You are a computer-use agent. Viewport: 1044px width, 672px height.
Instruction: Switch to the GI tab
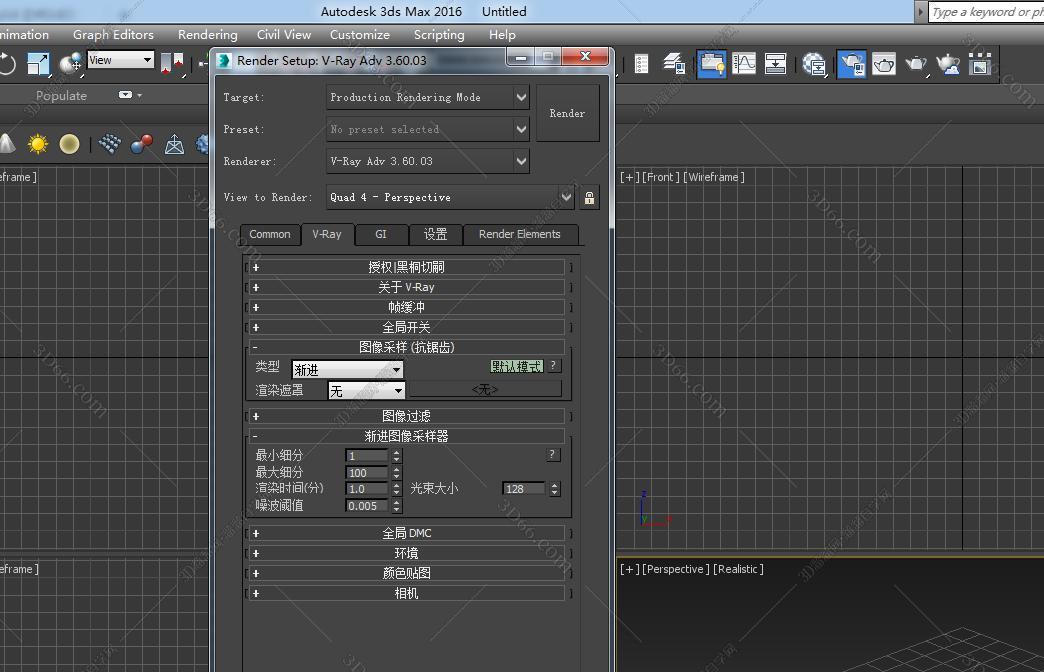(x=381, y=234)
